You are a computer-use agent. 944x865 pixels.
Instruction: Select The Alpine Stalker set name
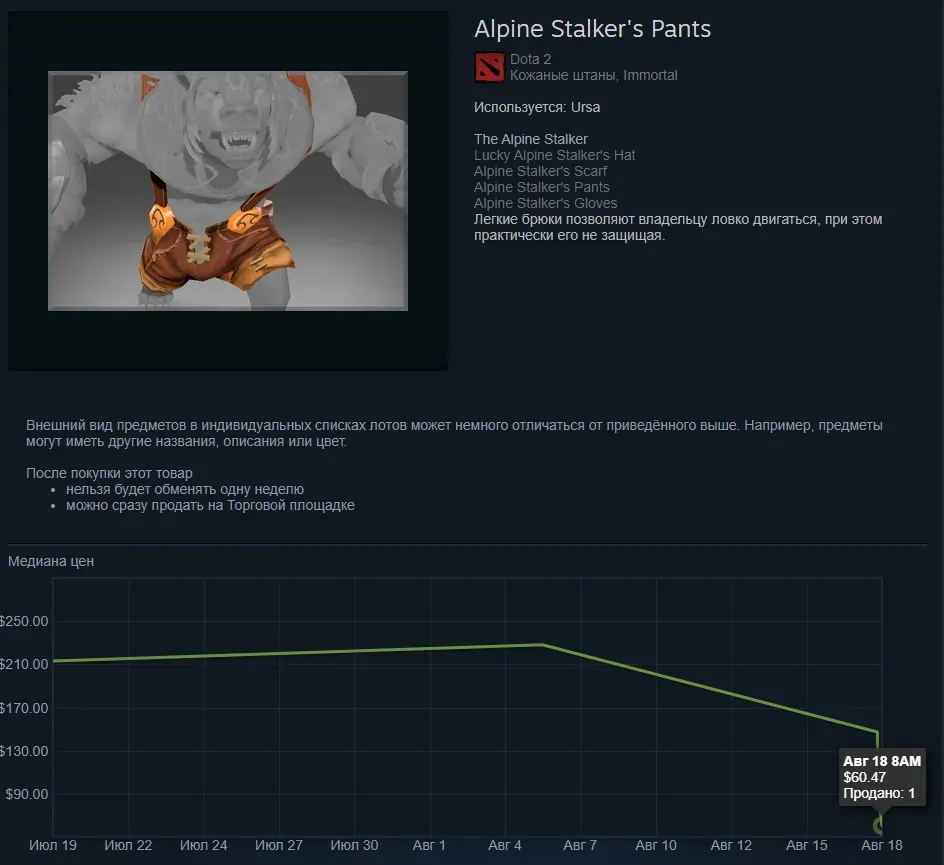click(x=530, y=139)
